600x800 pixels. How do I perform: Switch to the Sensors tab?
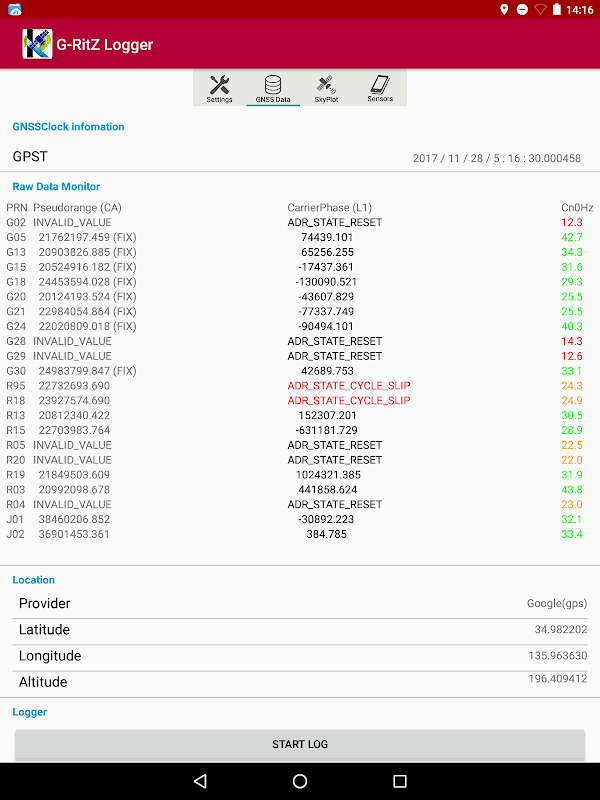pyautogui.click(x=380, y=88)
